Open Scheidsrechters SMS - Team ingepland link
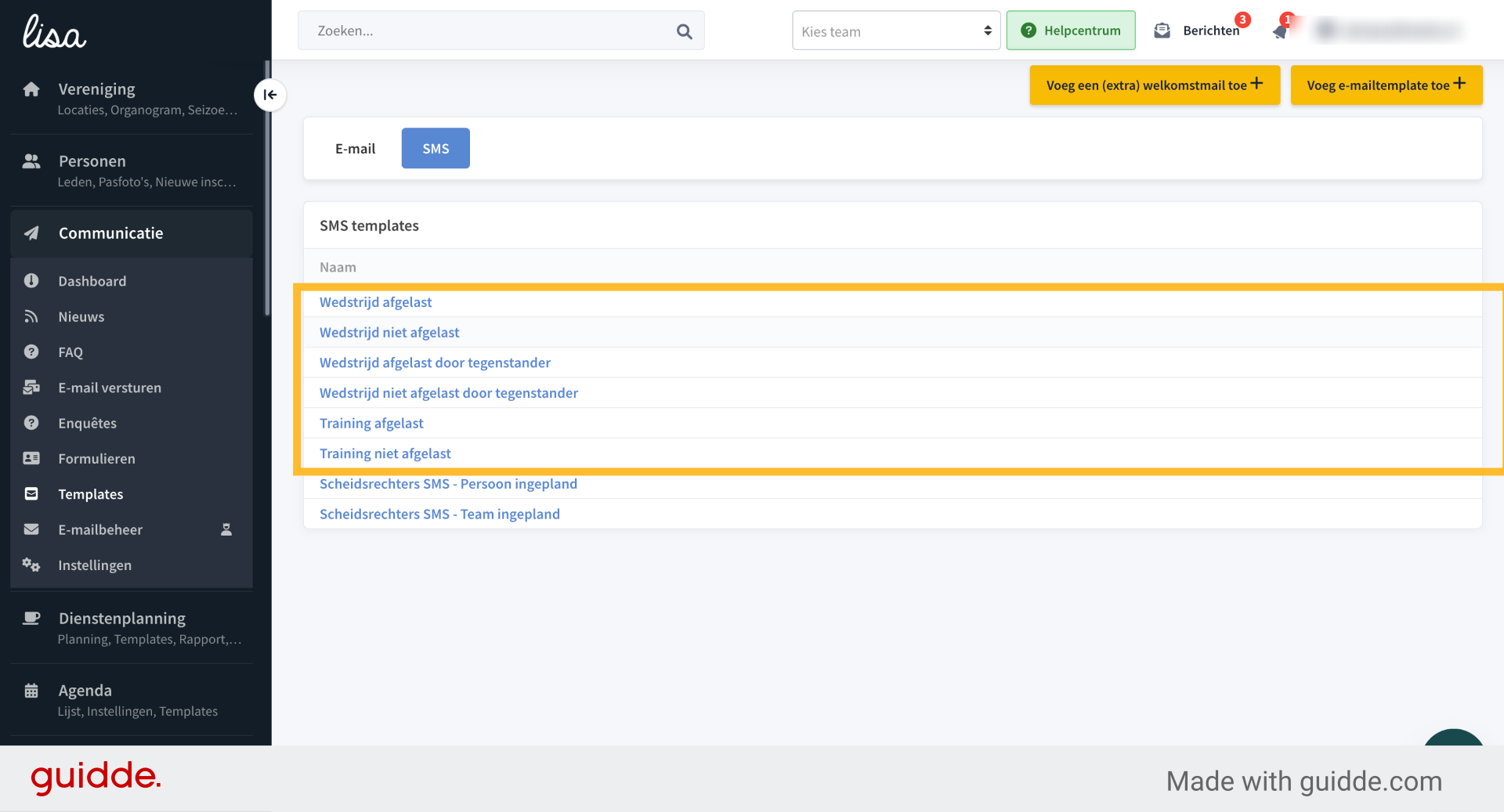 point(439,514)
